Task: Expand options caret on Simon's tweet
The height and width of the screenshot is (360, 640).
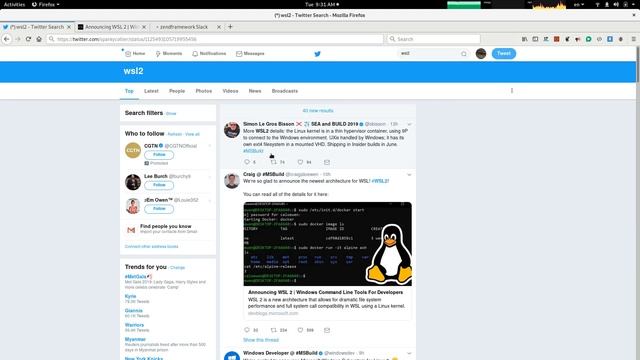Action: pyautogui.click(x=409, y=124)
